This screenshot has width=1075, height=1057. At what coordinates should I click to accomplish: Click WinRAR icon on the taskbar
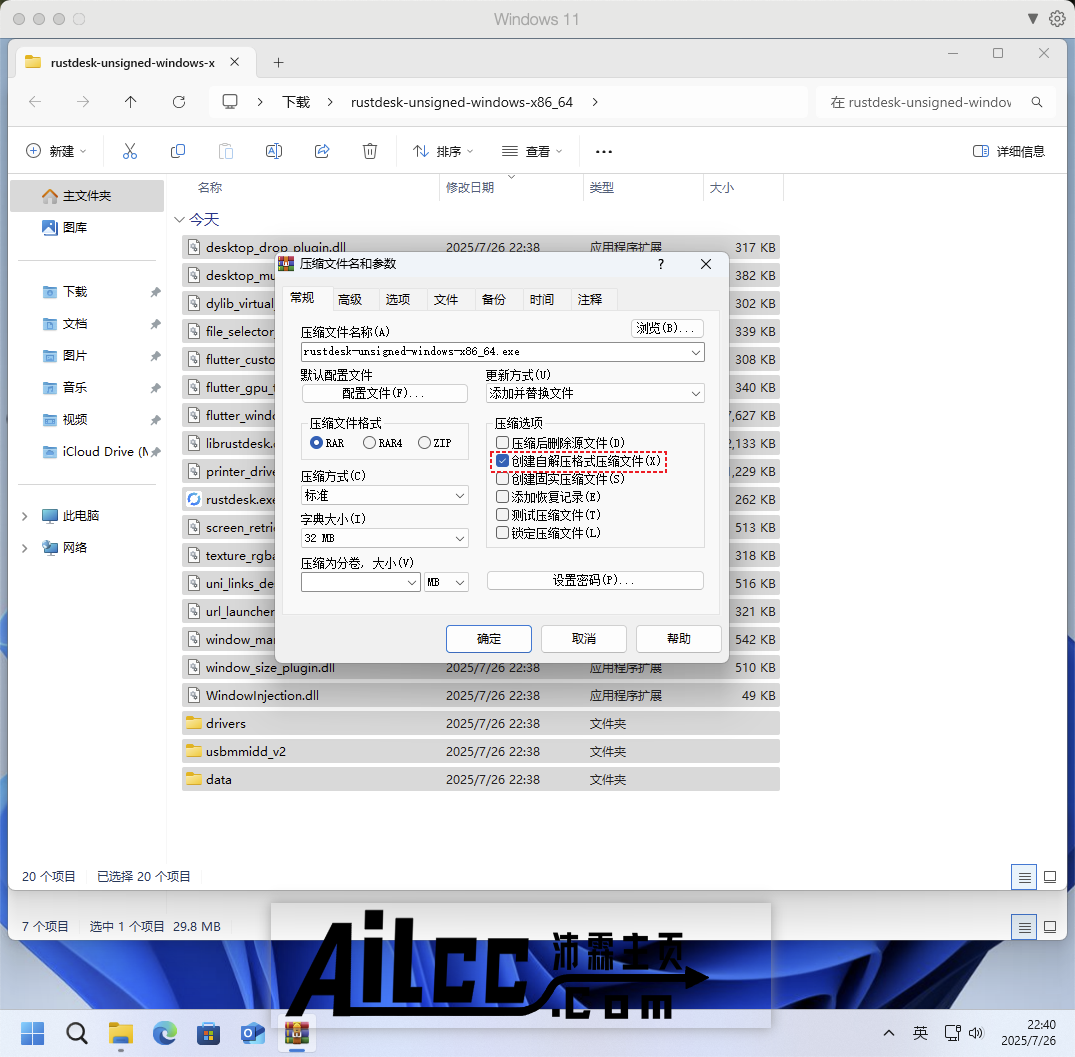[x=297, y=1033]
